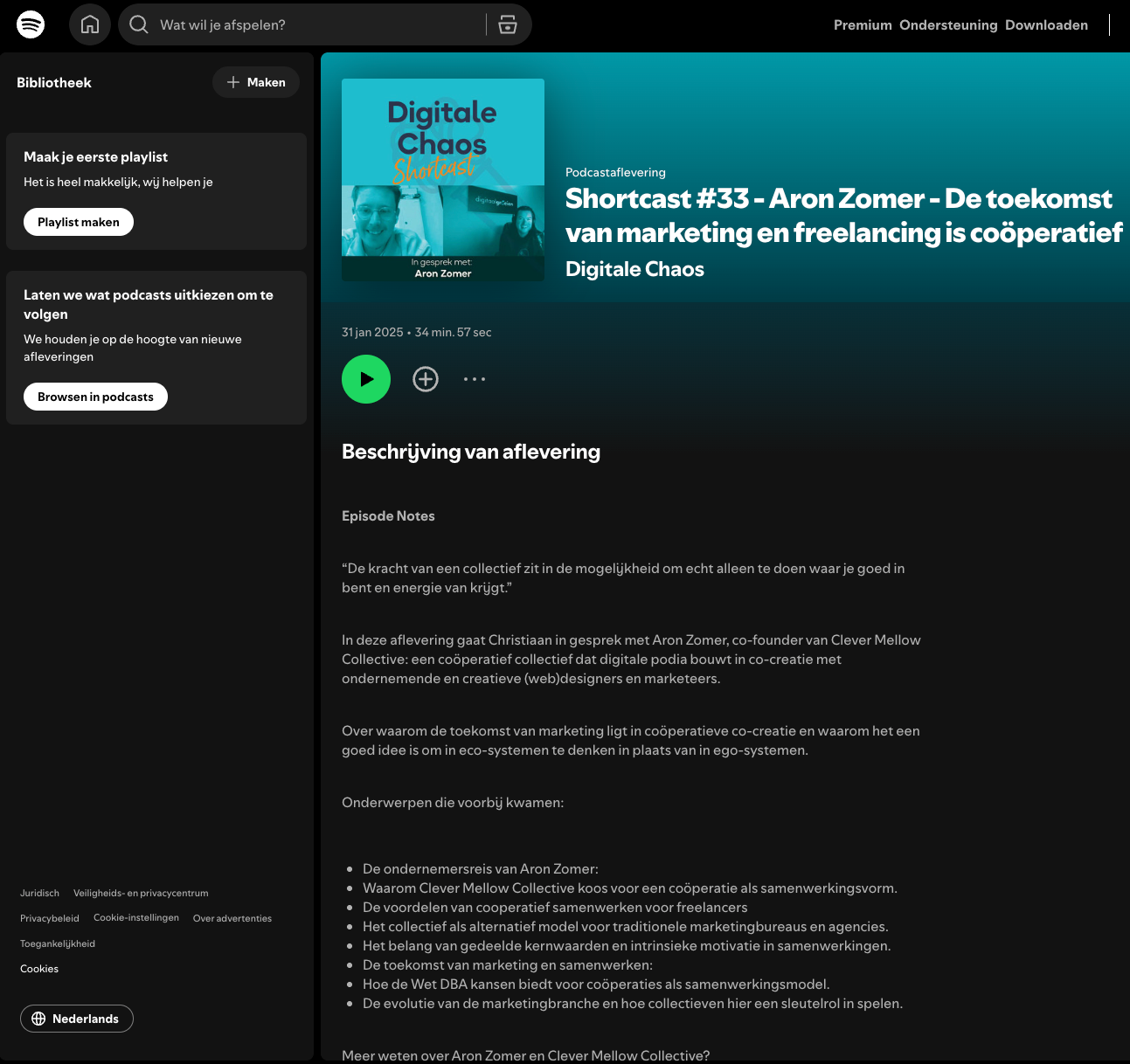Click the Maken button
This screenshot has height=1064, width=1130.
click(x=256, y=82)
